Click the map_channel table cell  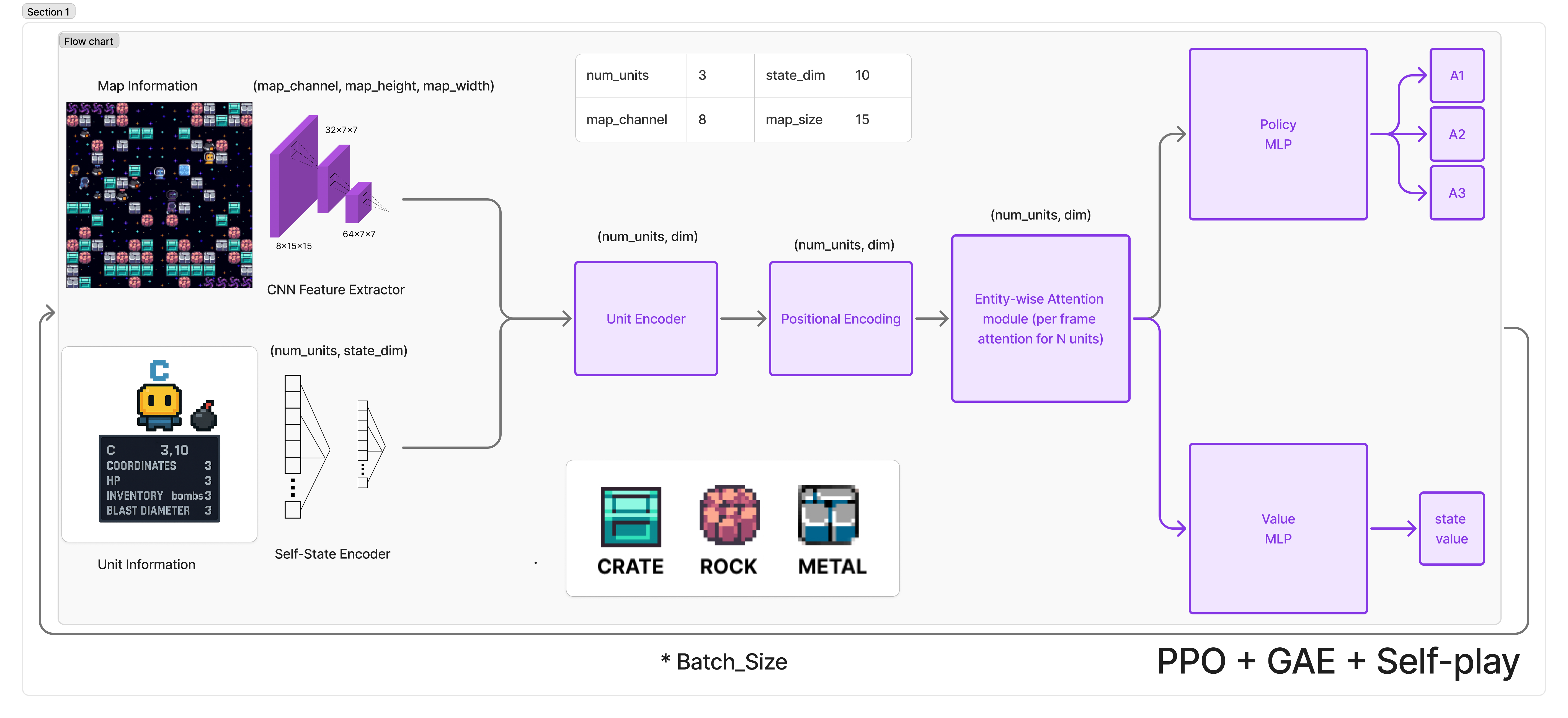point(631,120)
